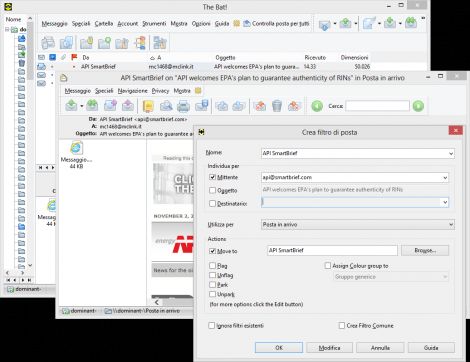470x362 pixels.
Task: Click the previous message envelope icon in message window
Action: (x=222, y=106)
